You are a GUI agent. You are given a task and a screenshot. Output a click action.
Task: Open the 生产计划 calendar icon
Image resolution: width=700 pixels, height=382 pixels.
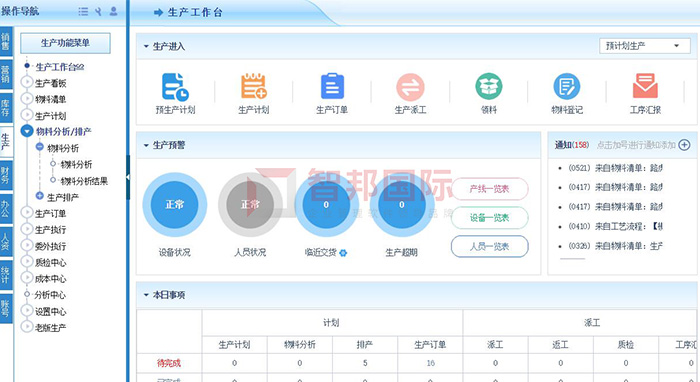(x=254, y=86)
